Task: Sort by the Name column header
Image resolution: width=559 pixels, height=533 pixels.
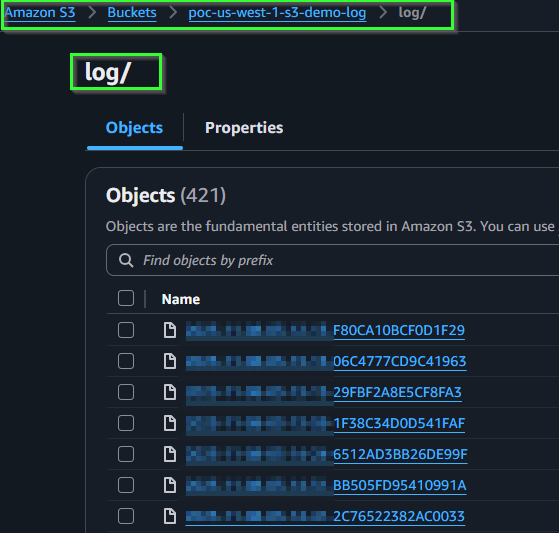Action: tap(181, 299)
